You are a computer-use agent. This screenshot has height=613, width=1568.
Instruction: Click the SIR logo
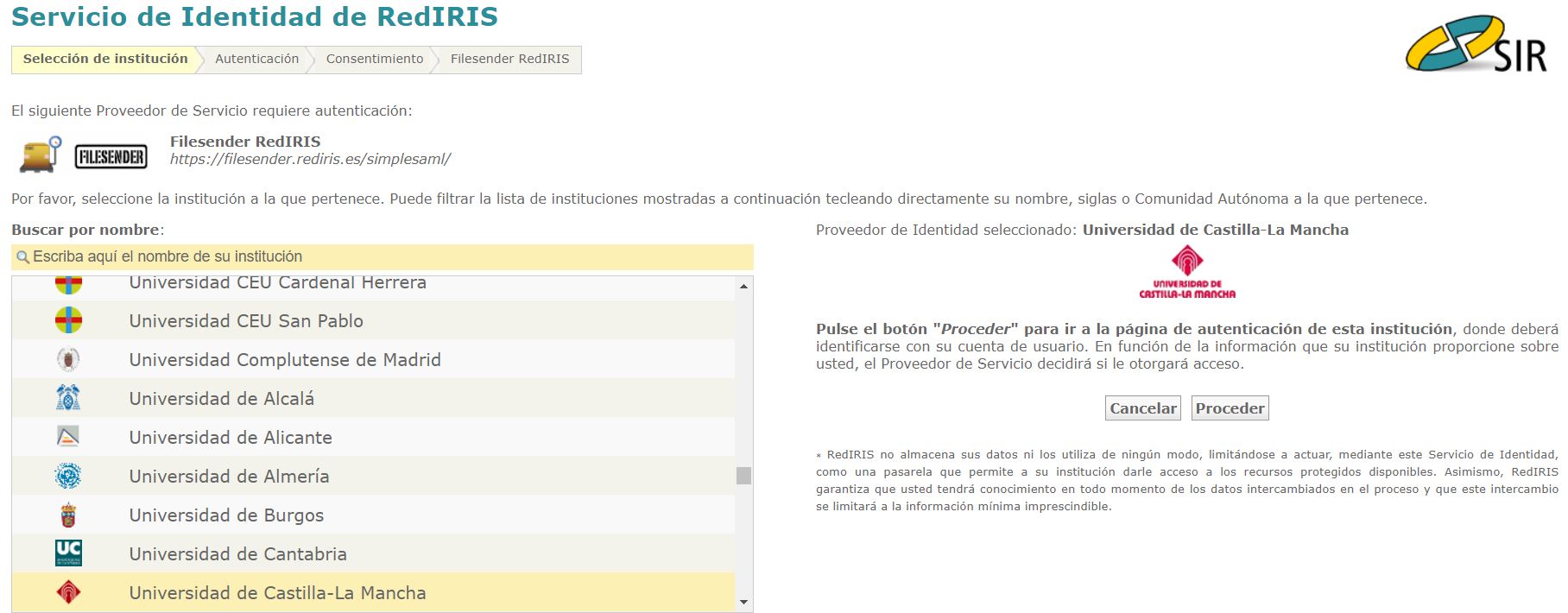[x=1476, y=43]
